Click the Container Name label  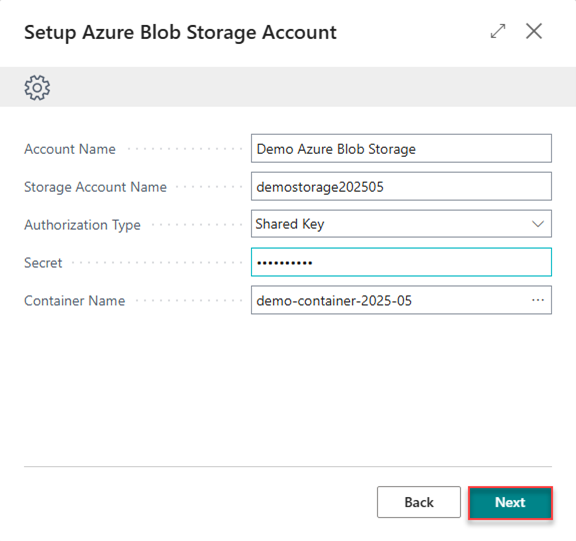pos(75,301)
